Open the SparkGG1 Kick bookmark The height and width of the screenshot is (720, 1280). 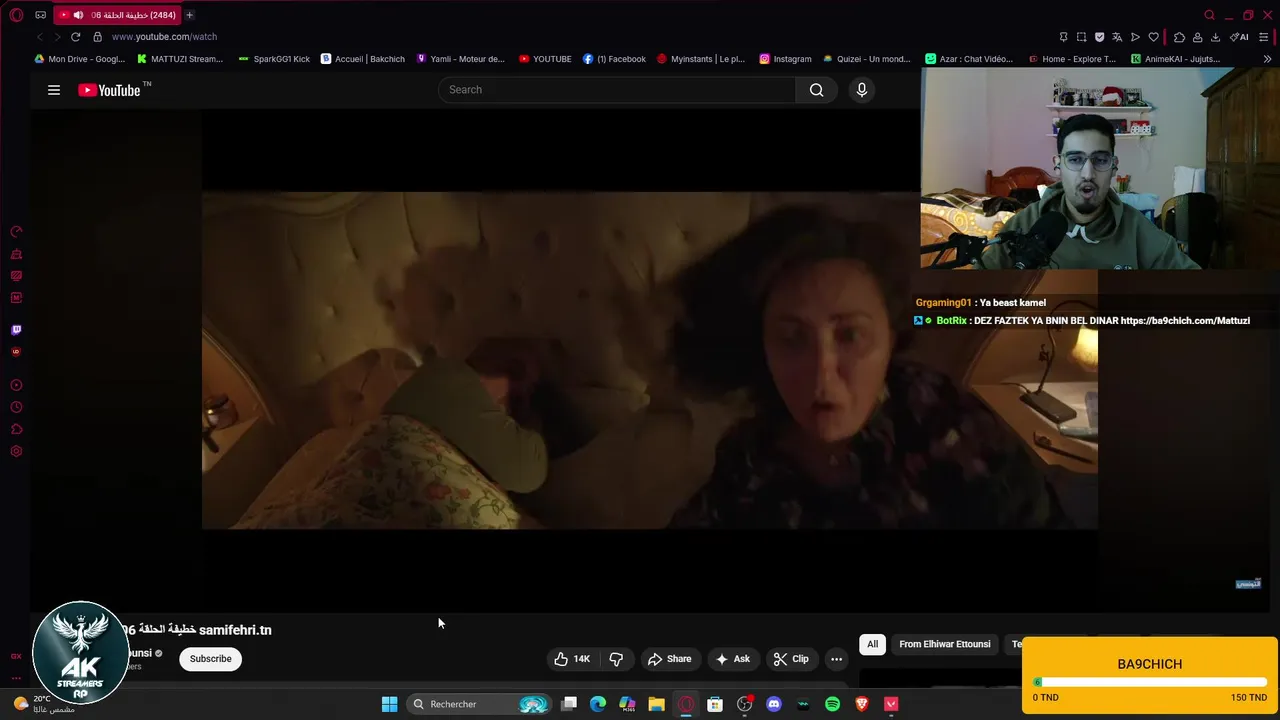pos(274,59)
